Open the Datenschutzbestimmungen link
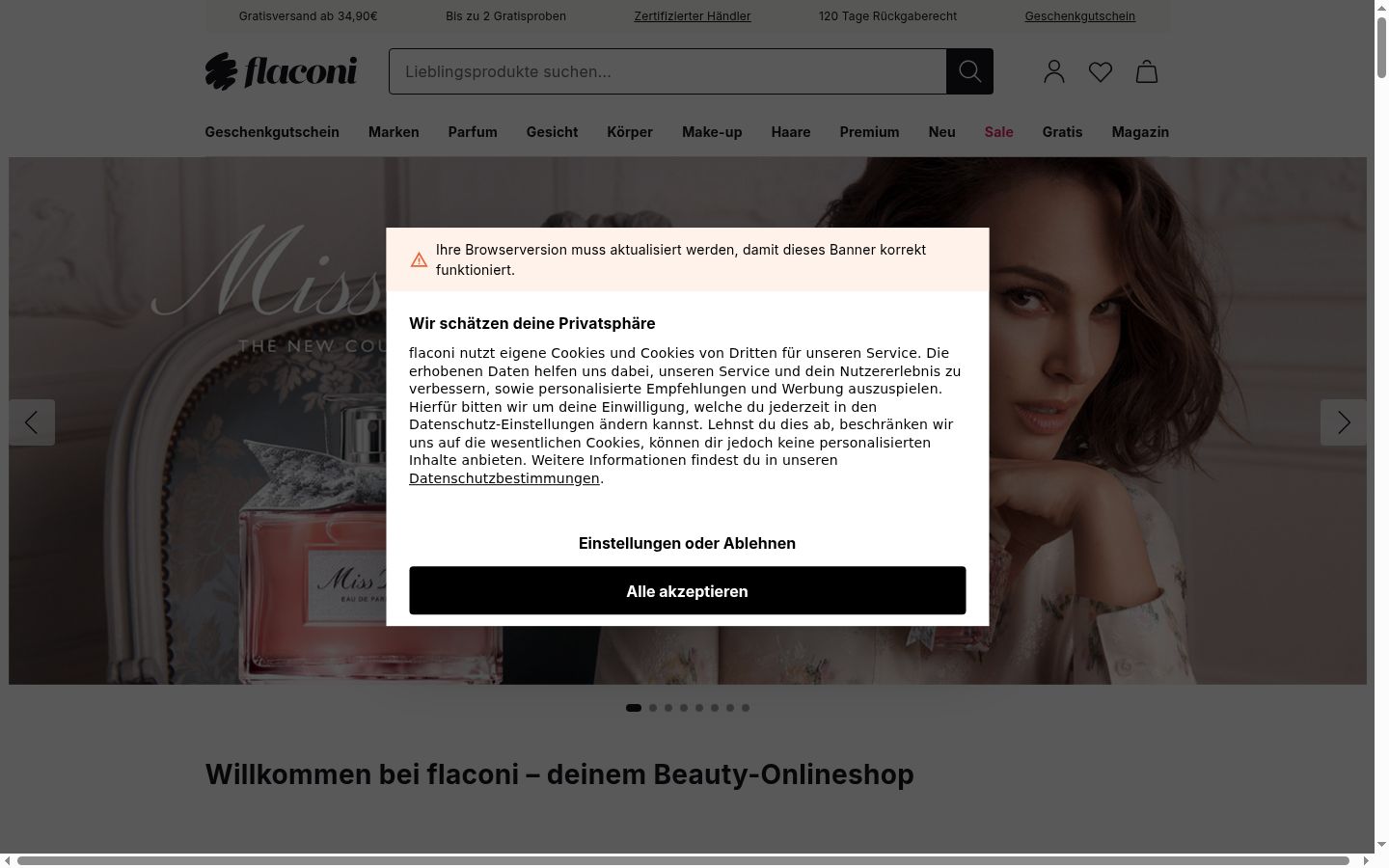 [504, 478]
